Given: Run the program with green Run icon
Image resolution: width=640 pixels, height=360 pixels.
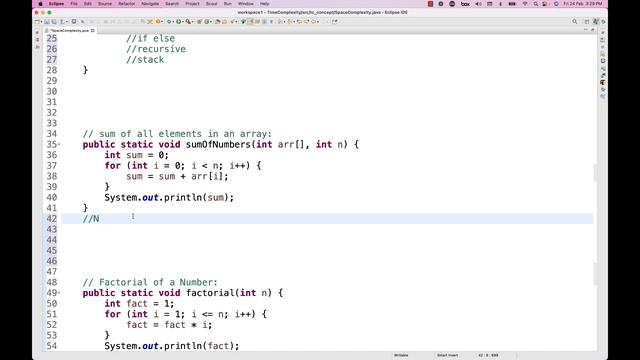Looking at the screenshot, I should pos(179,21).
